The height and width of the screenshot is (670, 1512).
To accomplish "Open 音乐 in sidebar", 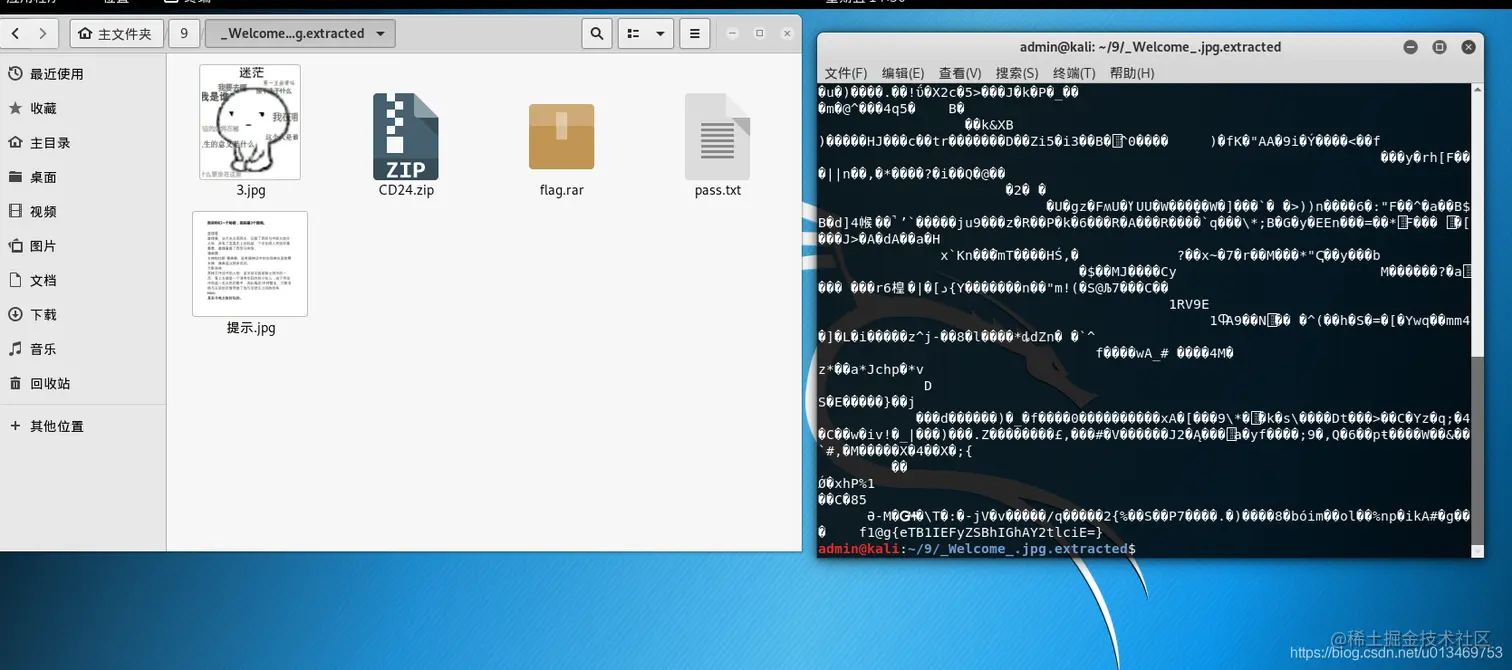I will point(83,349).
